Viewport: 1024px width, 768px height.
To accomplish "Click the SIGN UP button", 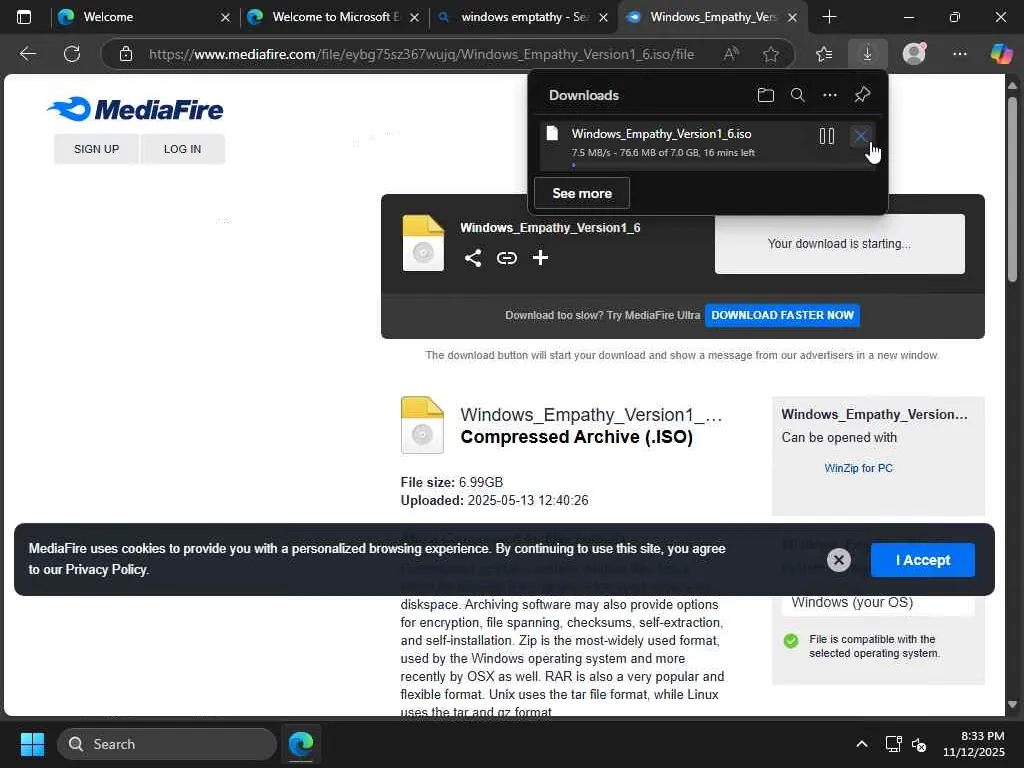I will coord(97,149).
